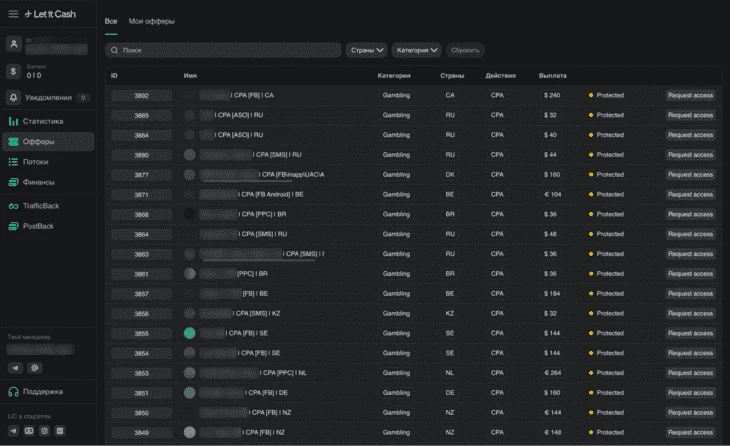
Task: Open the hamburger menu icon
Action: [13, 14]
